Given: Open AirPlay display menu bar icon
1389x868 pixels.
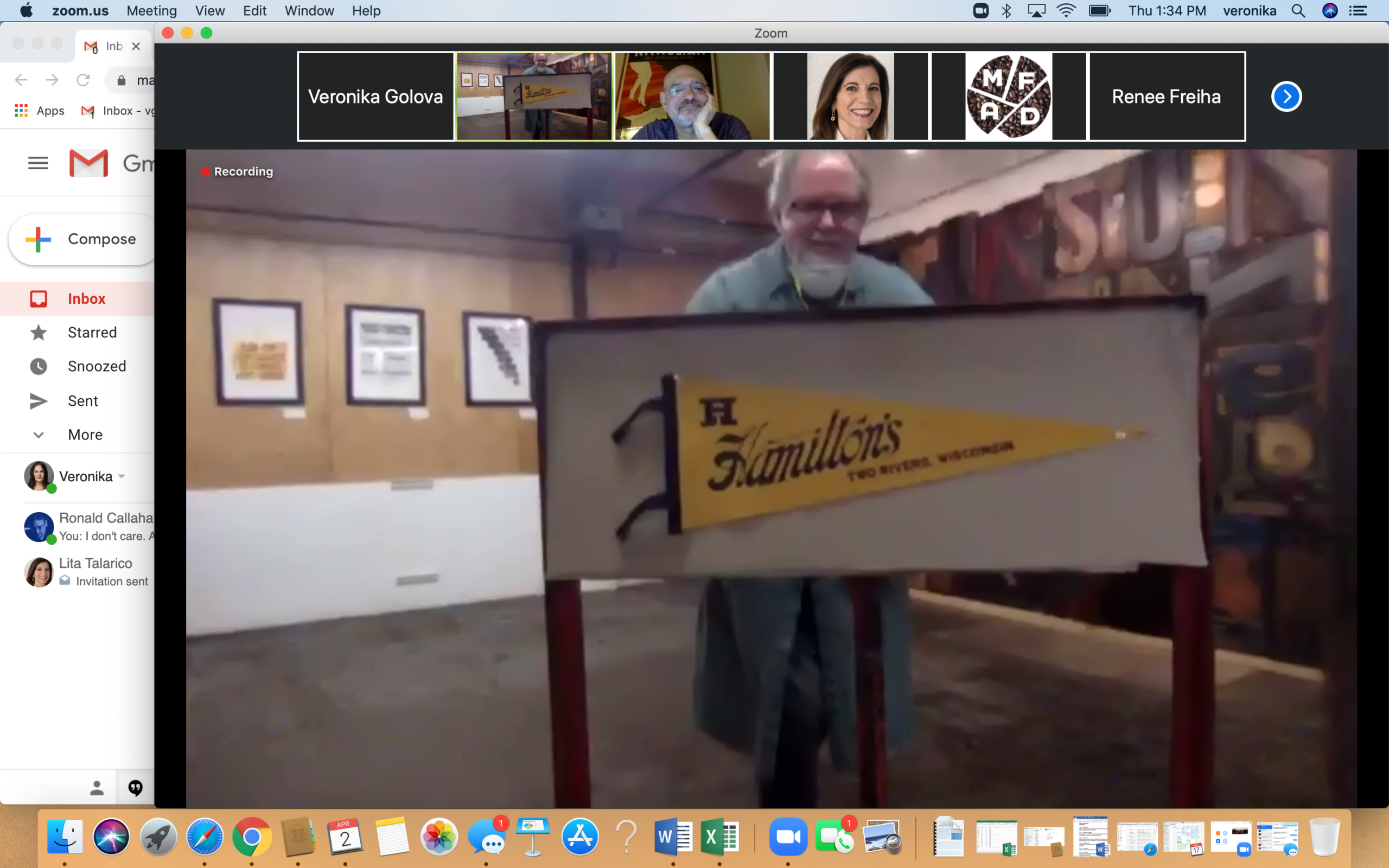Looking at the screenshot, I should point(1036,10).
